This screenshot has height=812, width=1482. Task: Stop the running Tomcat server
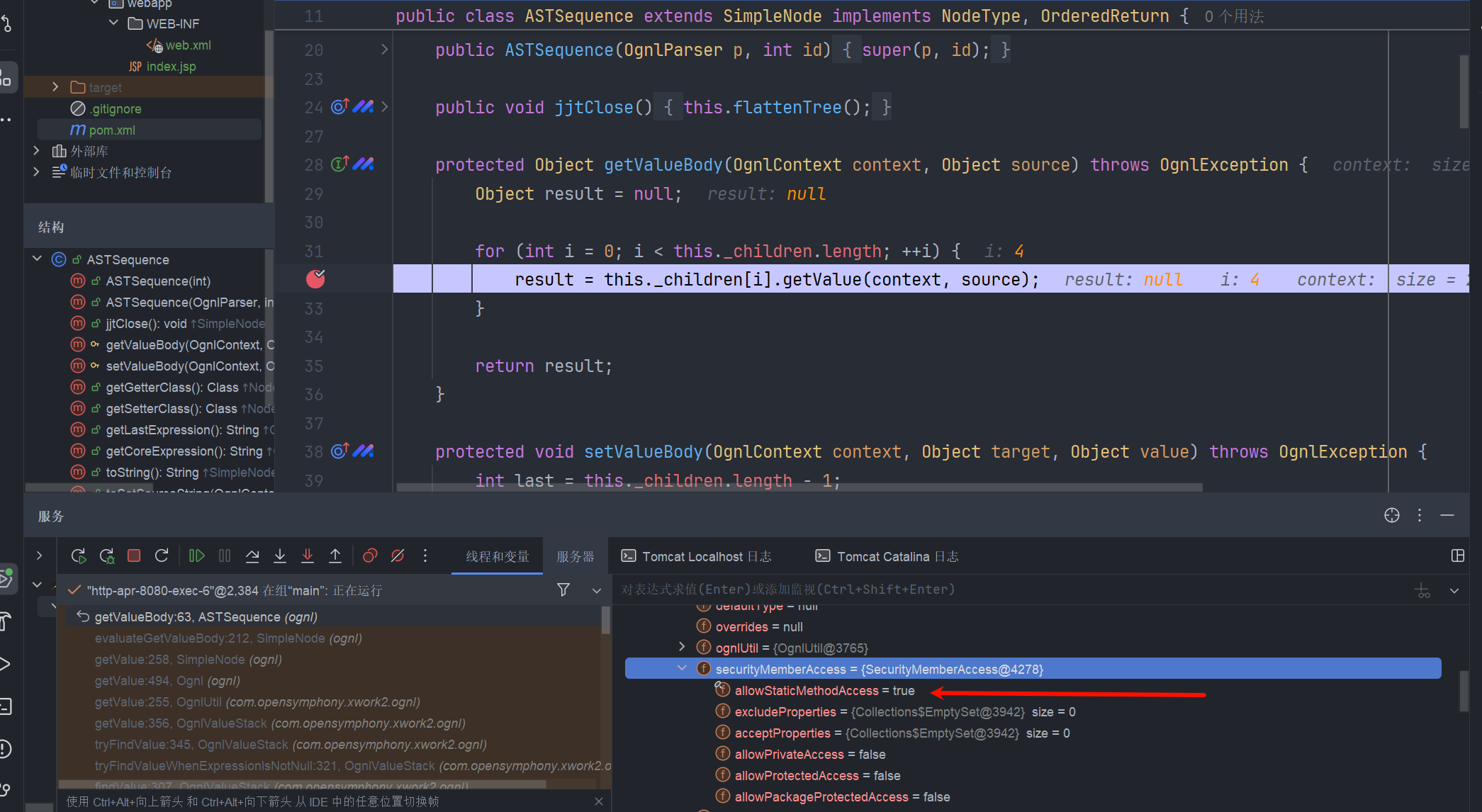click(134, 556)
